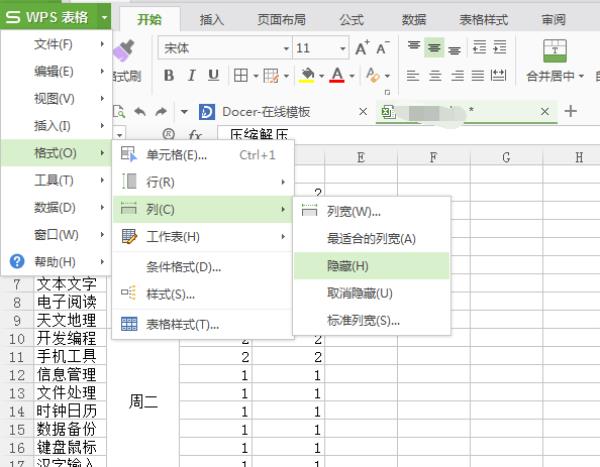Image resolution: width=600 pixels, height=467 pixels.
Task: Open the font name dropdown
Action: (285, 48)
